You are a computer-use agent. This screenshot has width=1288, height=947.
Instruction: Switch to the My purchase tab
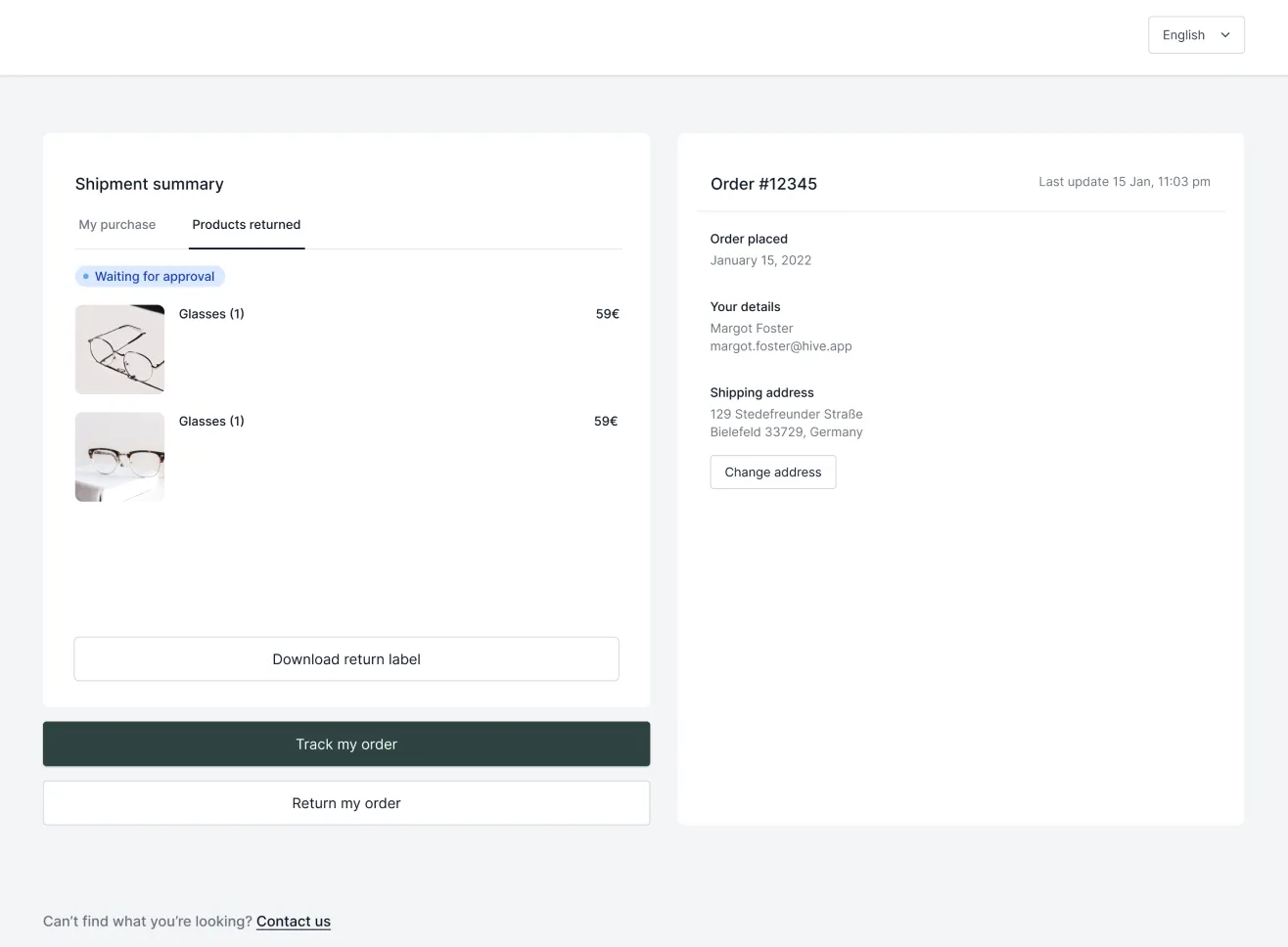117,225
